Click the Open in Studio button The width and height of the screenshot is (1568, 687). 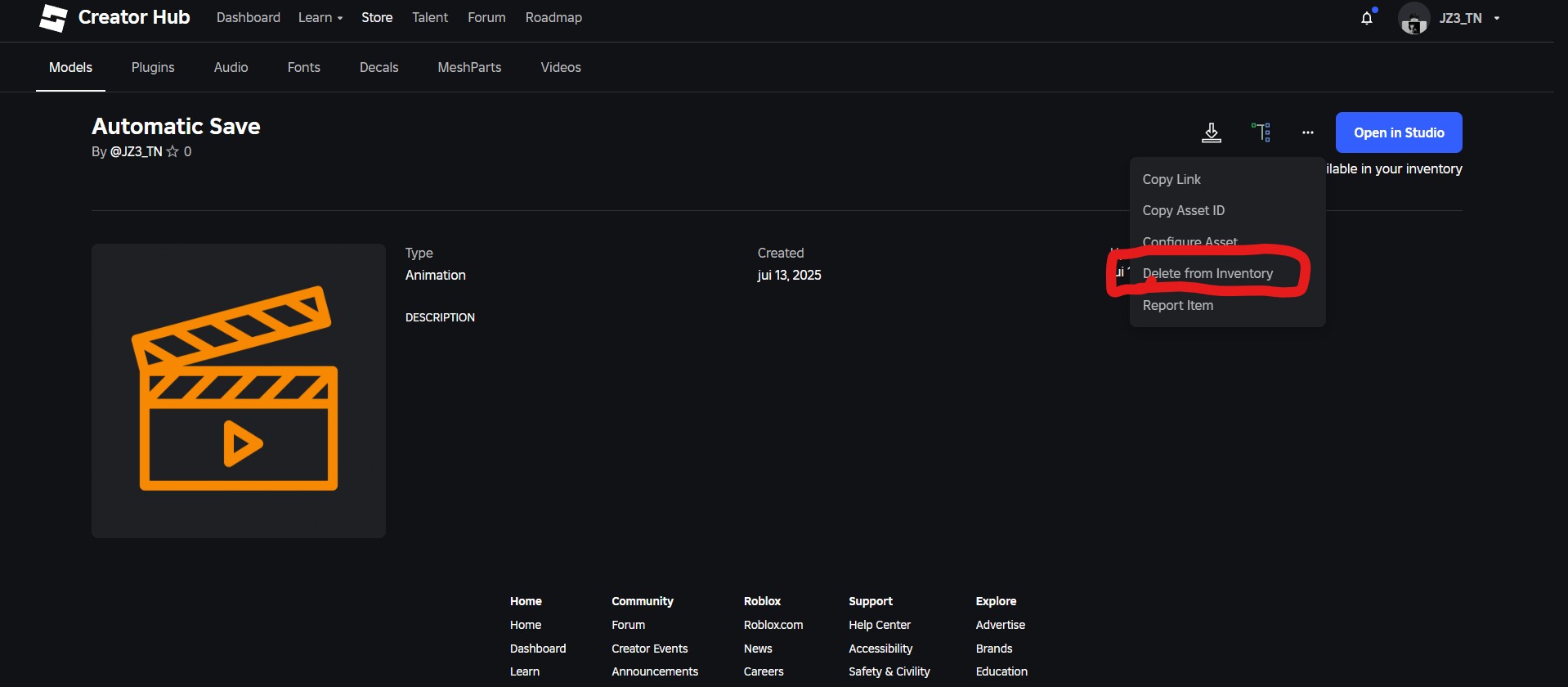click(x=1399, y=132)
